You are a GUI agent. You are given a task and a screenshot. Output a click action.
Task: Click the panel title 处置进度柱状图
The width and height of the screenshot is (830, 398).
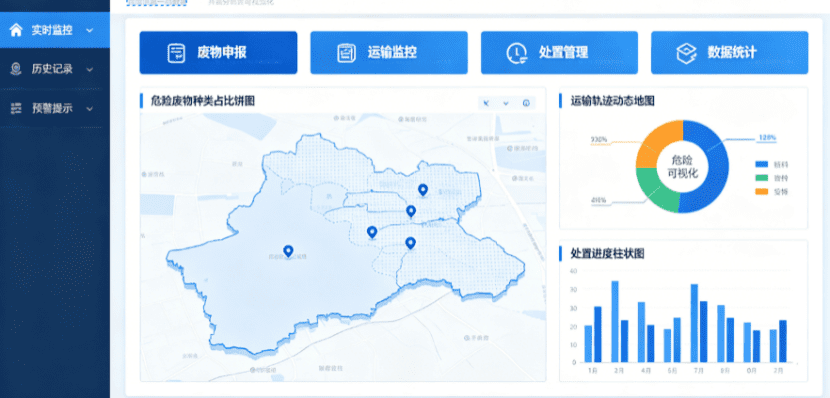607,254
